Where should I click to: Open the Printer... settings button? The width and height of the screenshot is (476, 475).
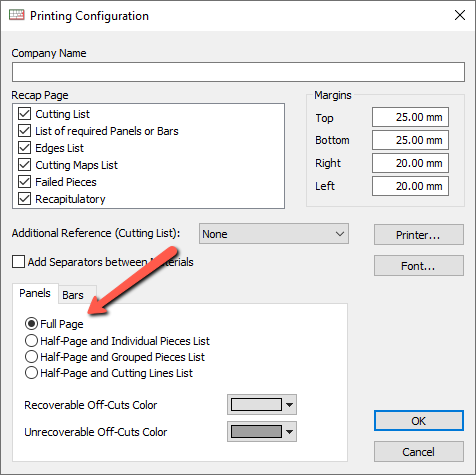pyautogui.click(x=419, y=235)
